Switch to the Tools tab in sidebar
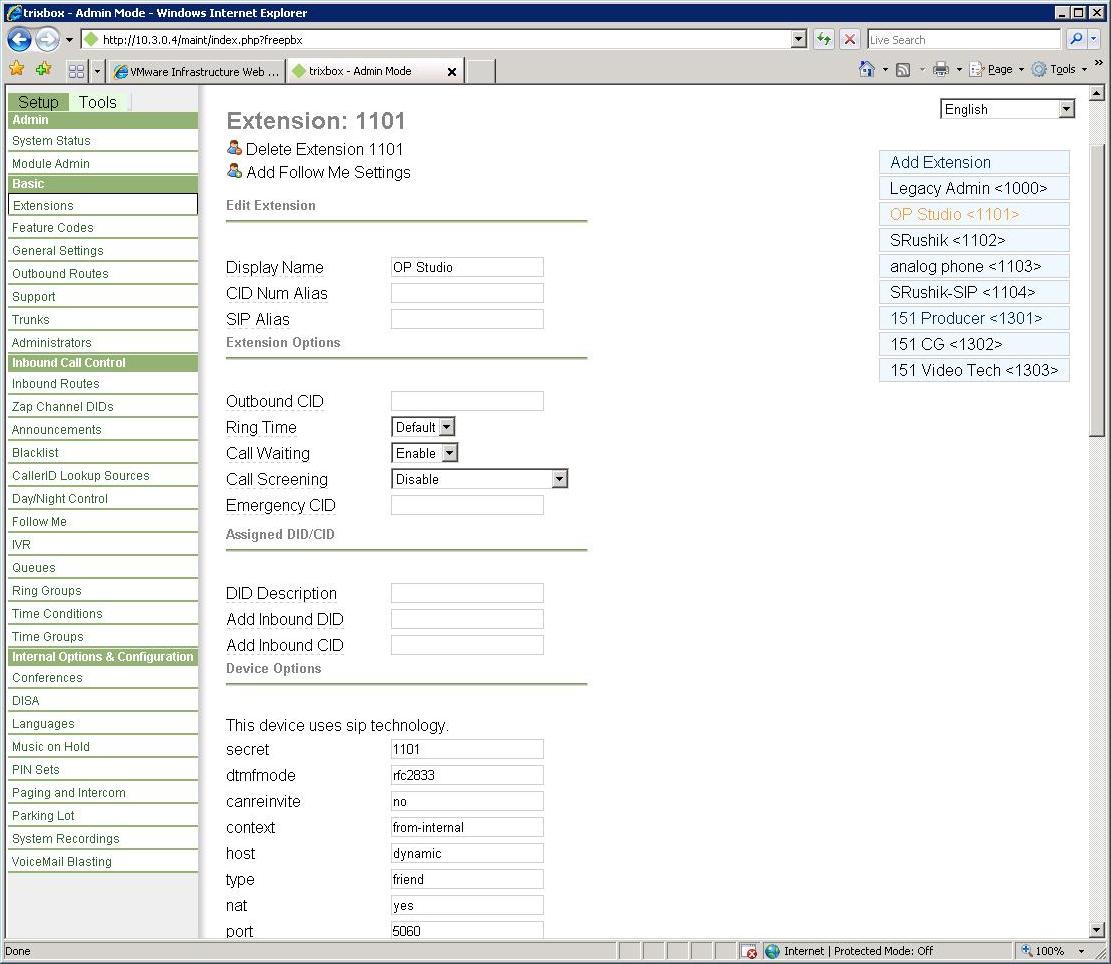Viewport: 1111px width, 964px height. [98, 102]
